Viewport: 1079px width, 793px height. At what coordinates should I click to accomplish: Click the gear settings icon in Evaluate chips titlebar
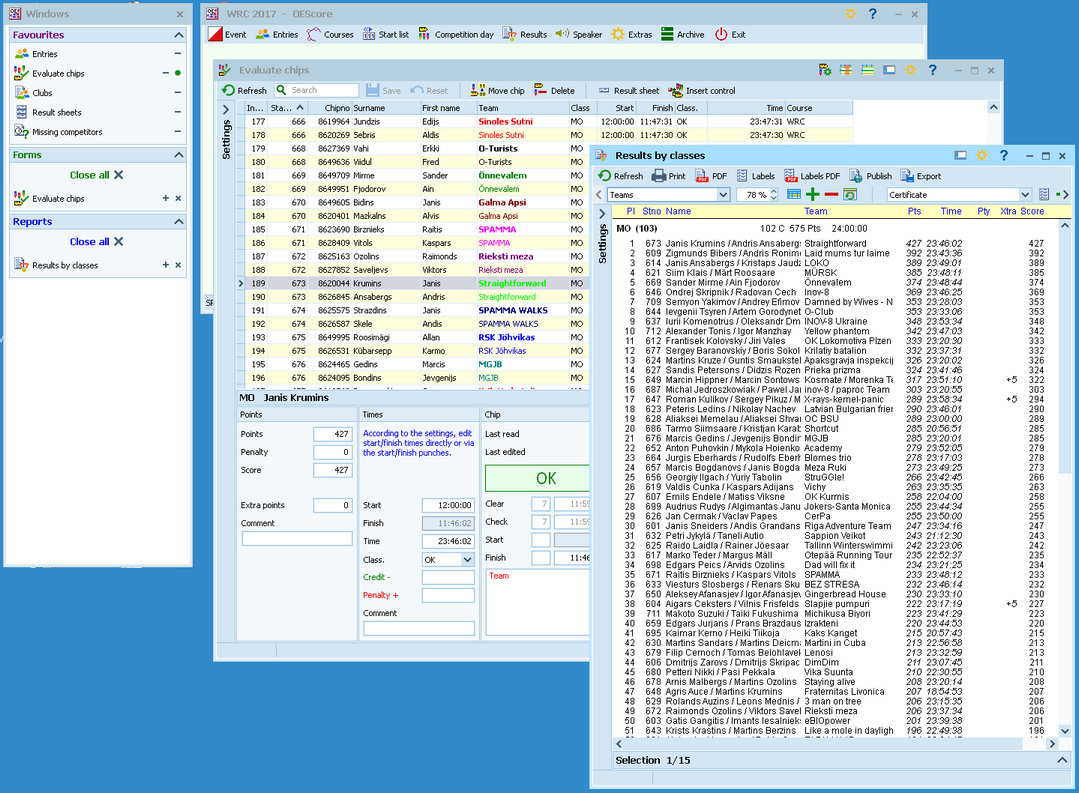(x=910, y=70)
